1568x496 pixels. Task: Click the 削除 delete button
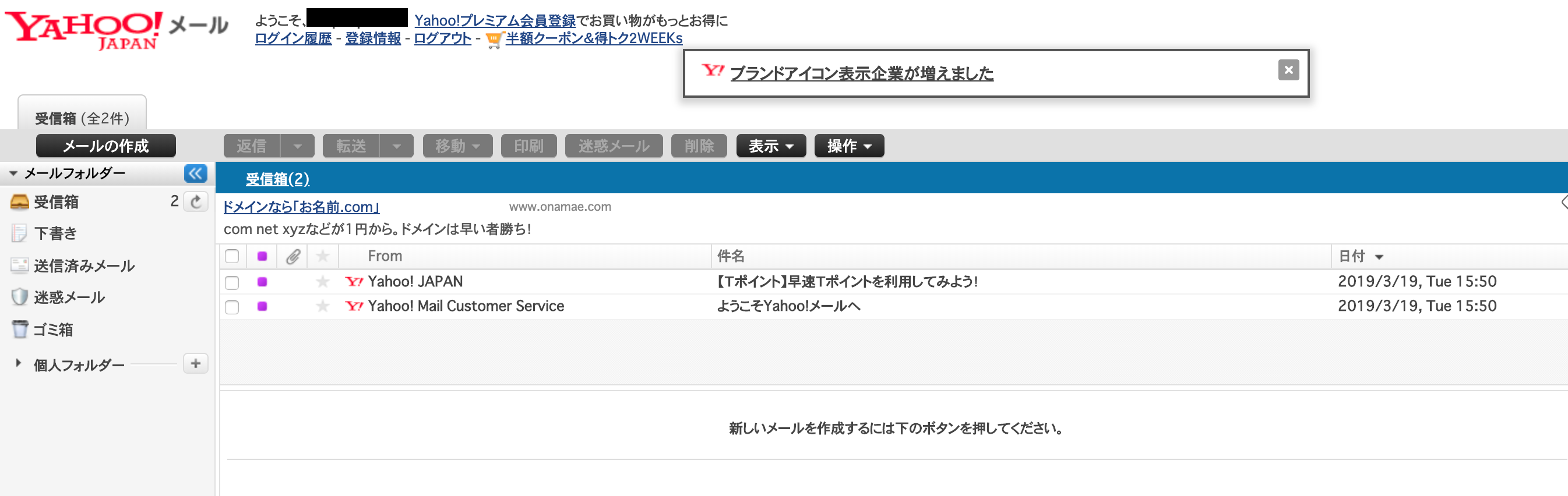[699, 146]
